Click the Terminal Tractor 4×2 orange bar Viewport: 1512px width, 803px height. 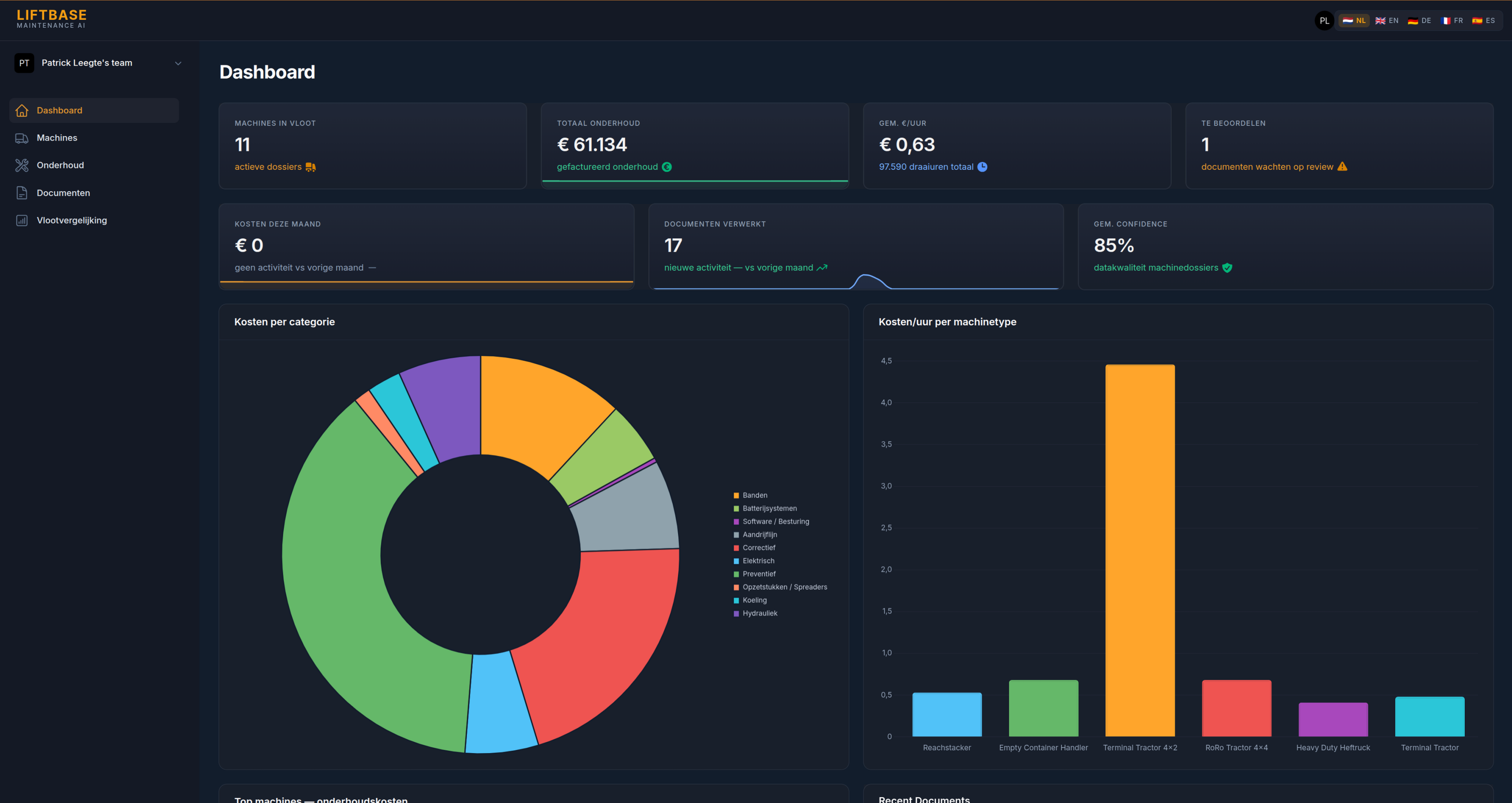(x=1140, y=550)
